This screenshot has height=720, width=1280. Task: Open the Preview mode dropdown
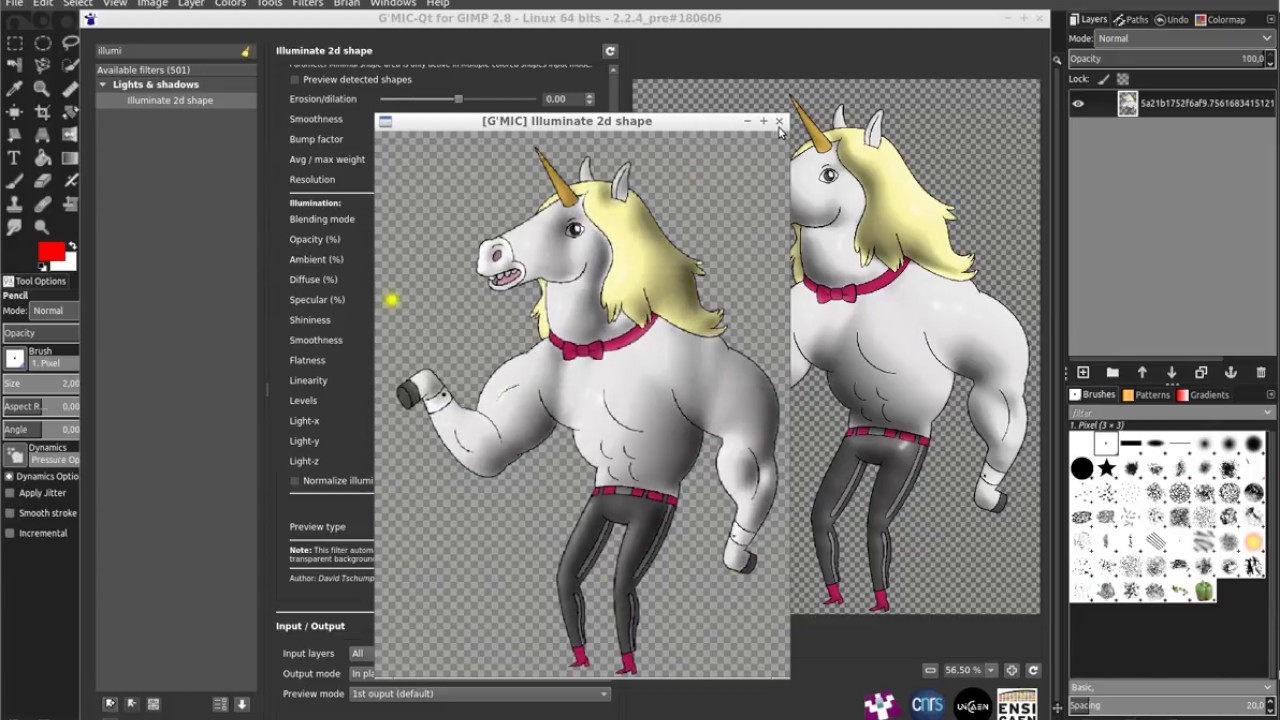(479, 694)
